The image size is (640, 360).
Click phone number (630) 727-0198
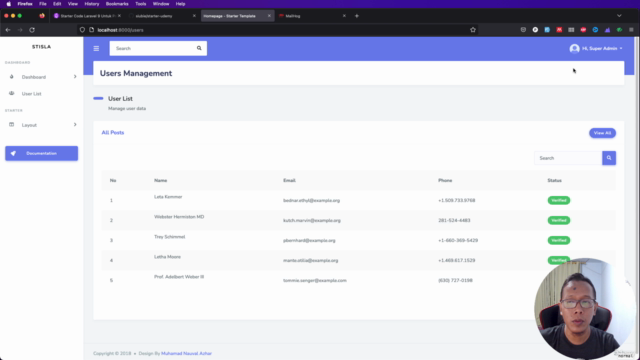point(455,280)
